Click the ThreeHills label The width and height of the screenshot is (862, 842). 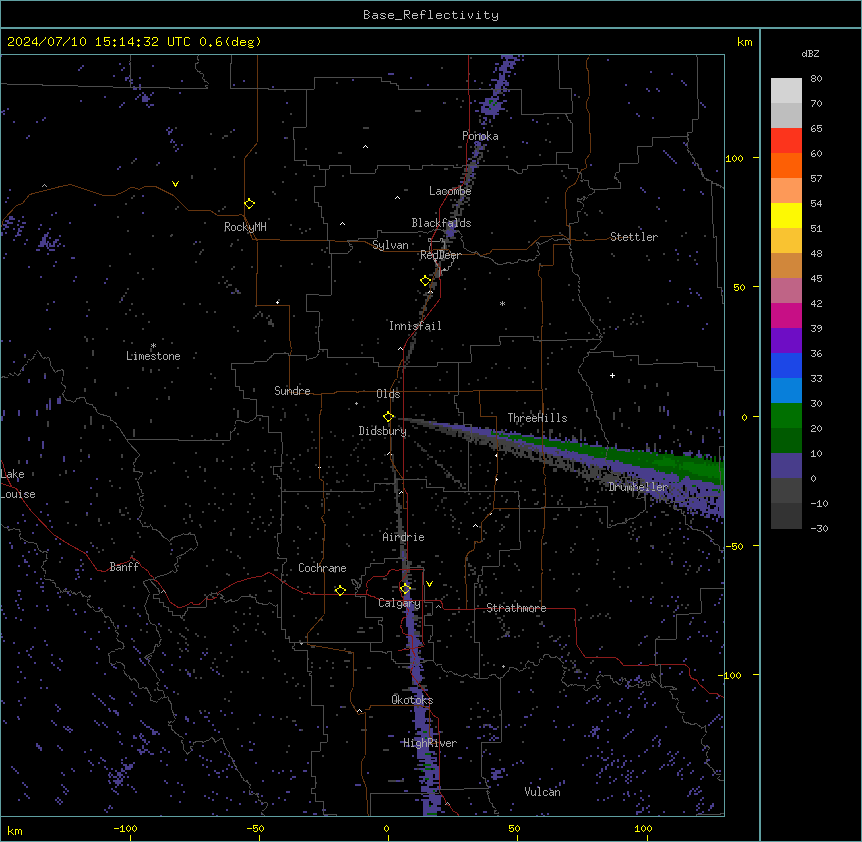[x=537, y=418]
